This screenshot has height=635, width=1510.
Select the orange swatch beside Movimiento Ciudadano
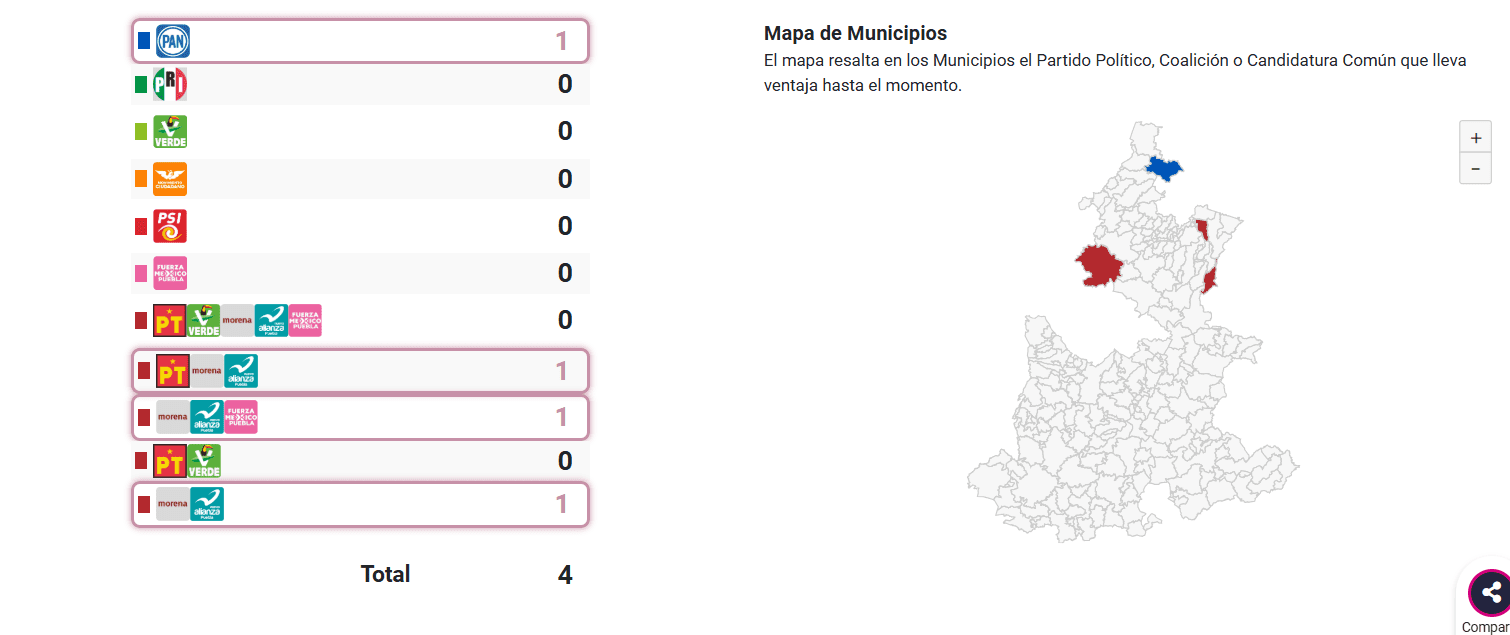pyautogui.click(x=141, y=179)
